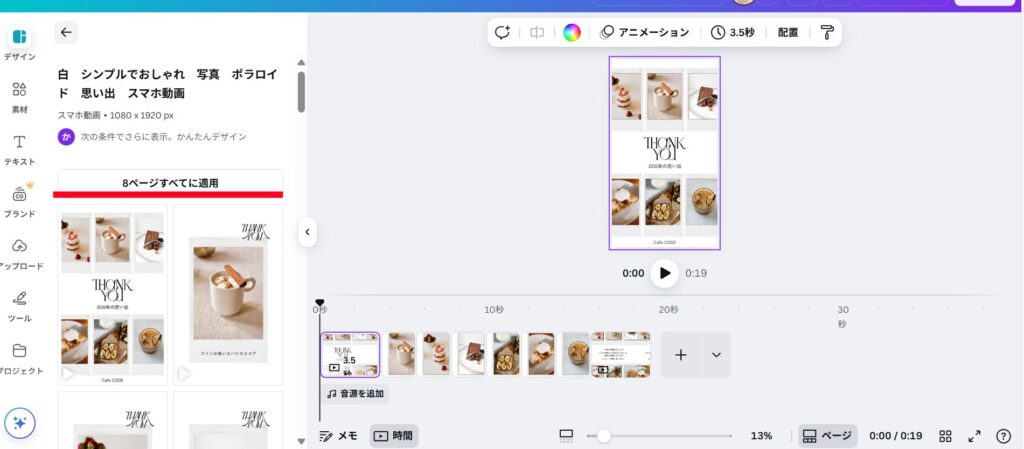Open the help question mark icon
Viewport: 1024px width, 449px height.
[1004, 436]
